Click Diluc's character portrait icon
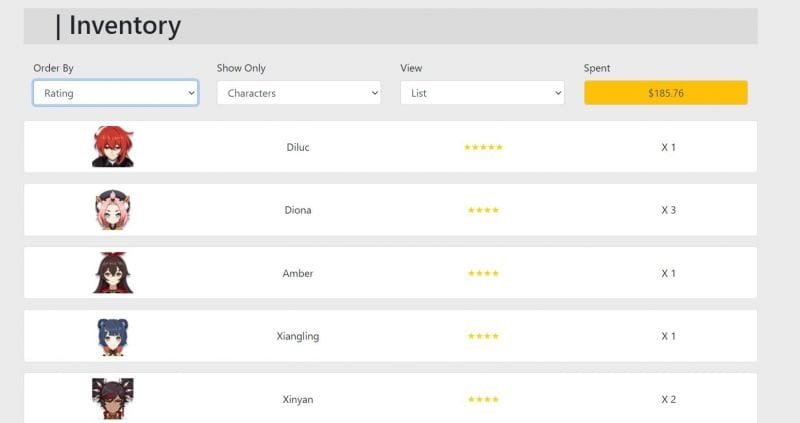800x423 pixels. tap(112, 147)
